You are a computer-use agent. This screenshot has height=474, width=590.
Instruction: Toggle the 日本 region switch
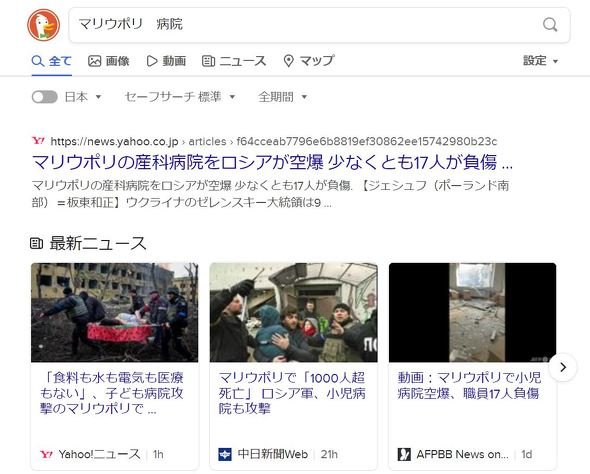click(44, 97)
